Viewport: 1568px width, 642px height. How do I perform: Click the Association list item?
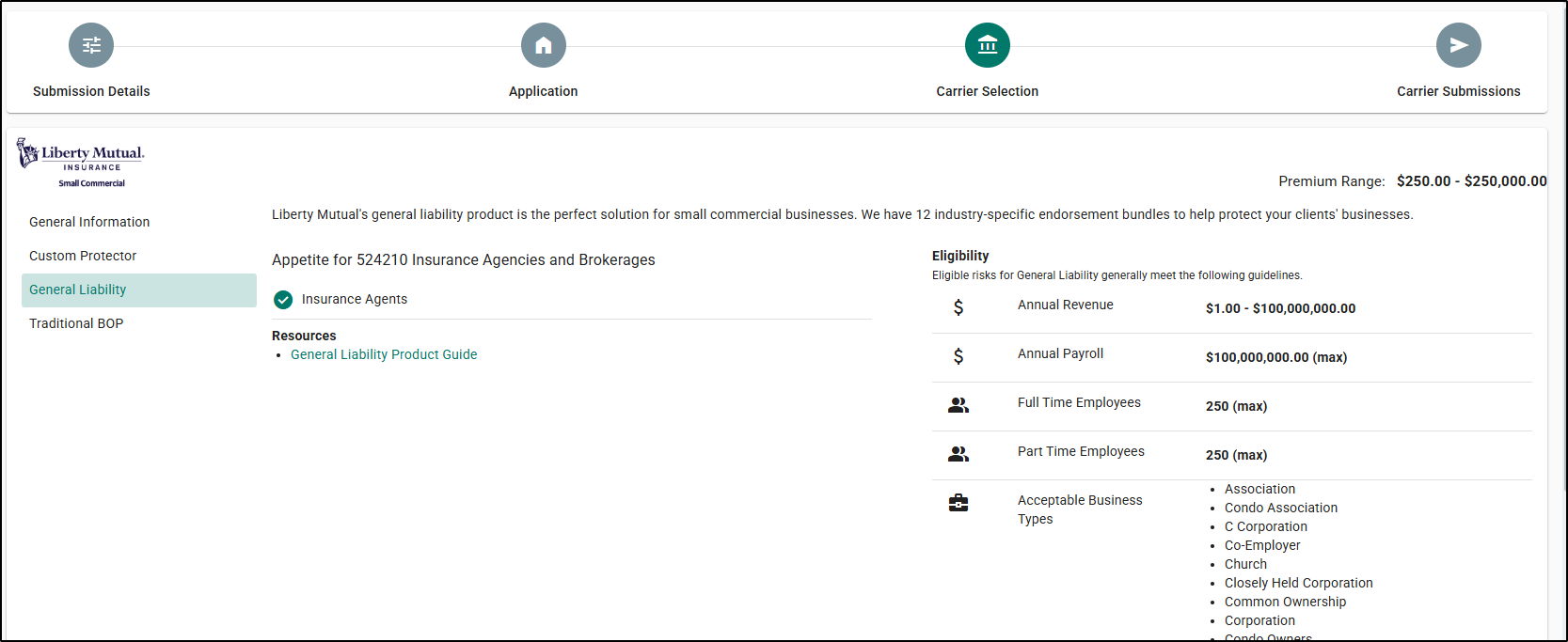tap(1260, 489)
